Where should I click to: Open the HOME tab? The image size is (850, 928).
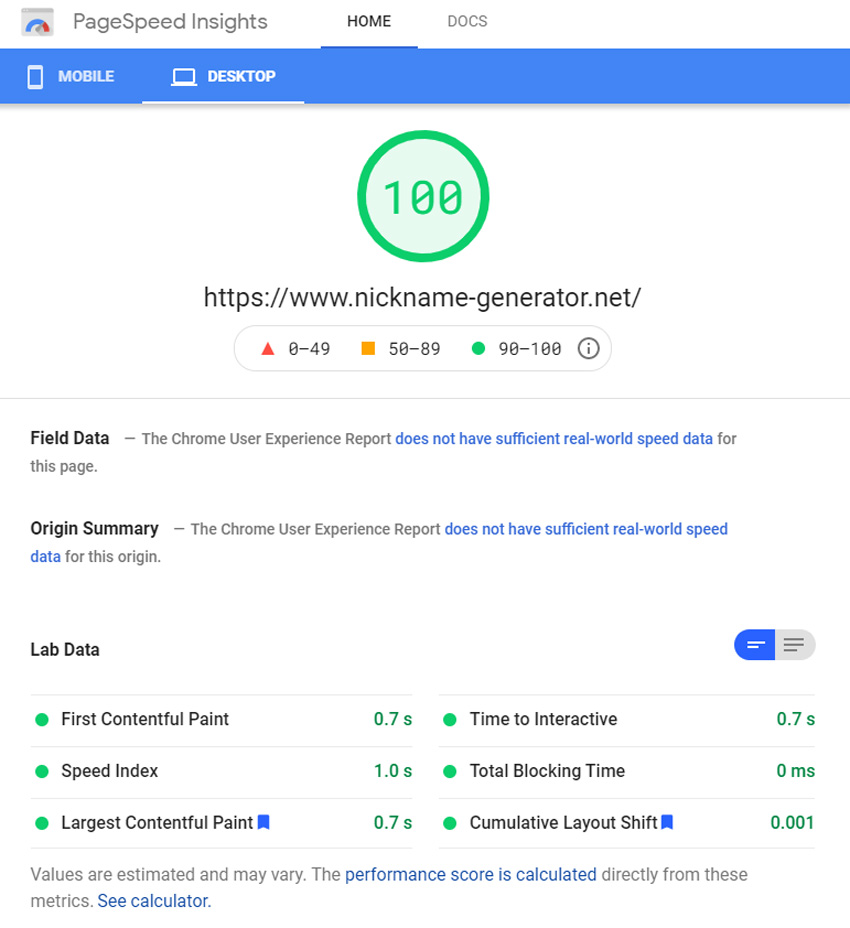[x=369, y=22]
